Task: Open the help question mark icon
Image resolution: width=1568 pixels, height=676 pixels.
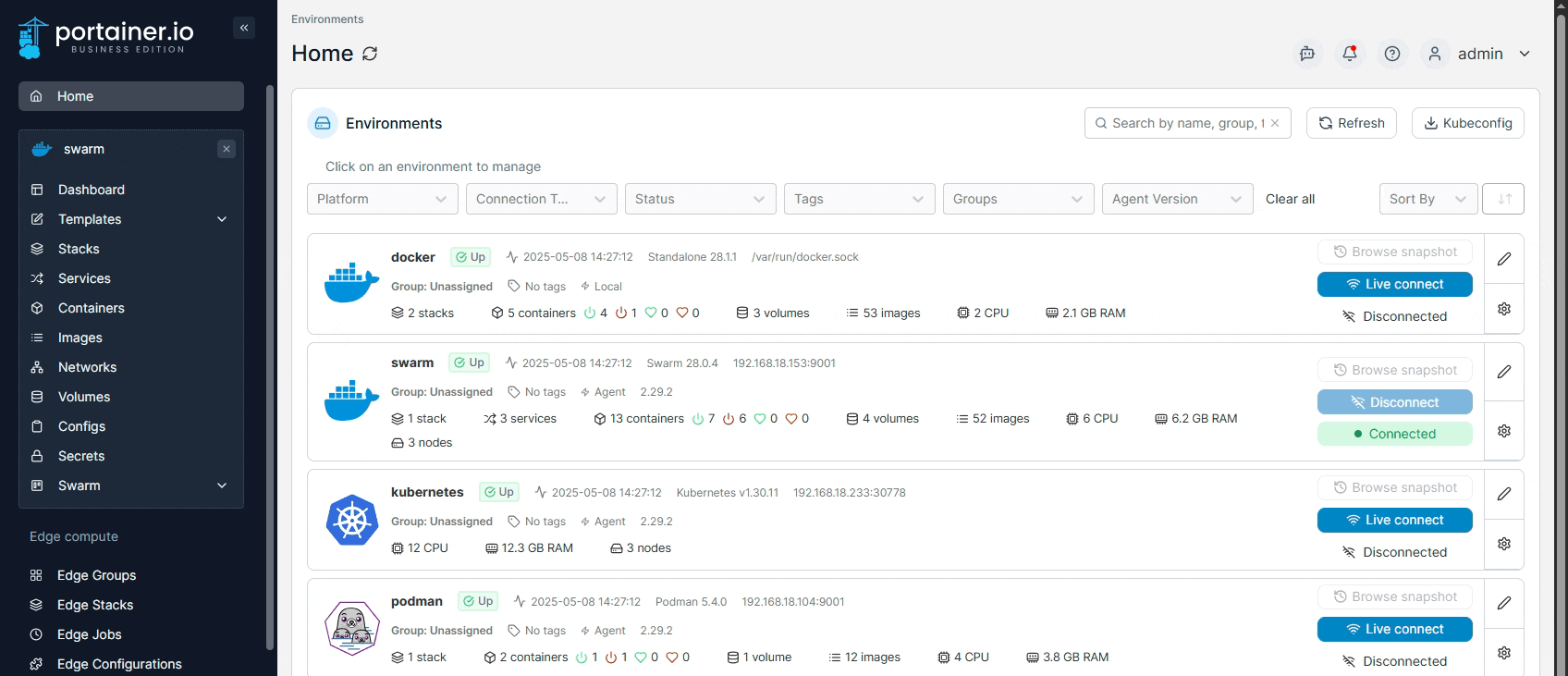Action: tap(1392, 54)
